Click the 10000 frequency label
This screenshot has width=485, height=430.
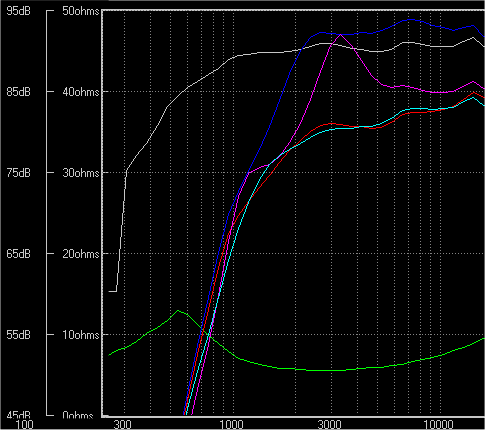point(438,425)
